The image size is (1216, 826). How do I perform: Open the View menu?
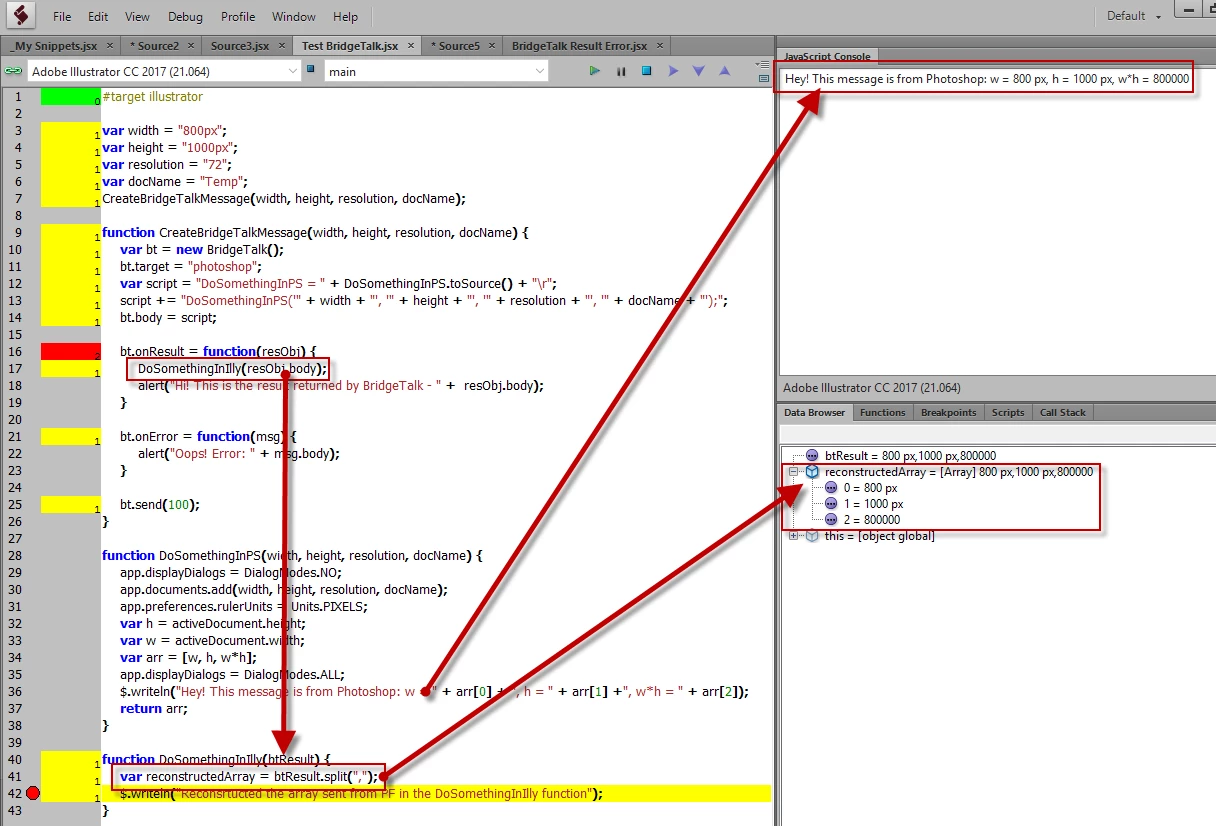tap(138, 17)
